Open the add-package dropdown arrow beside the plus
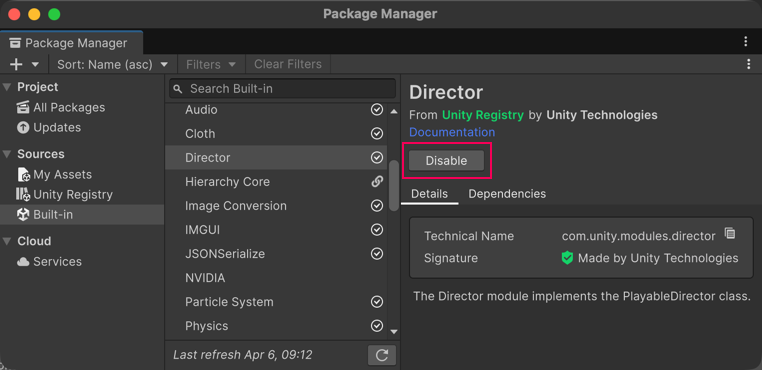762x370 pixels. (35, 64)
